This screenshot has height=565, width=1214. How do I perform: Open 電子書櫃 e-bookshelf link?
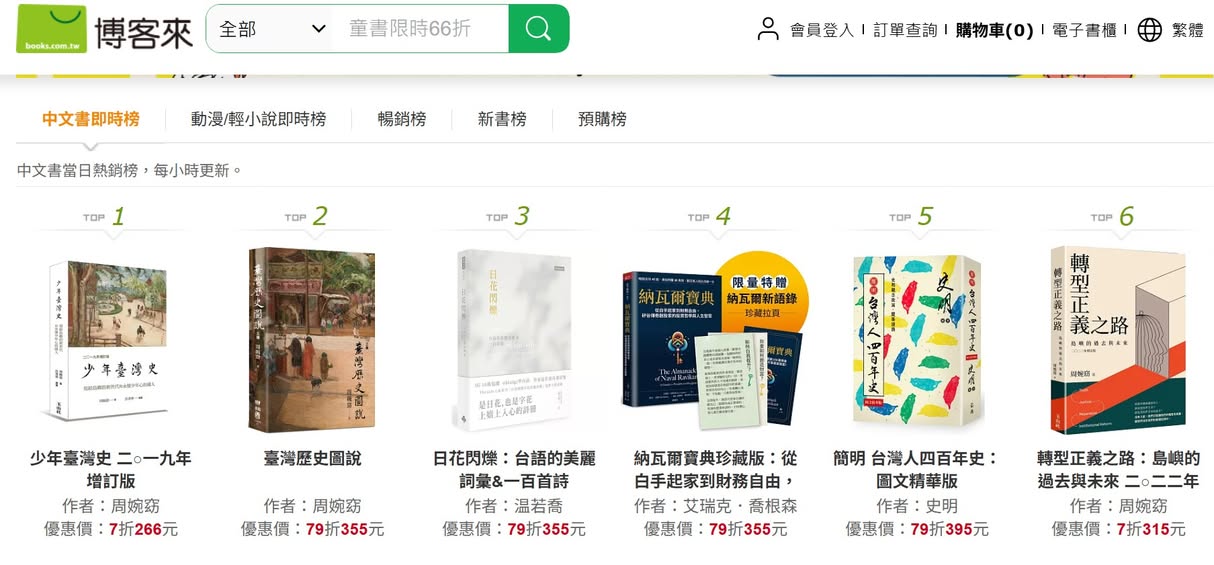pyautogui.click(x=1084, y=30)
